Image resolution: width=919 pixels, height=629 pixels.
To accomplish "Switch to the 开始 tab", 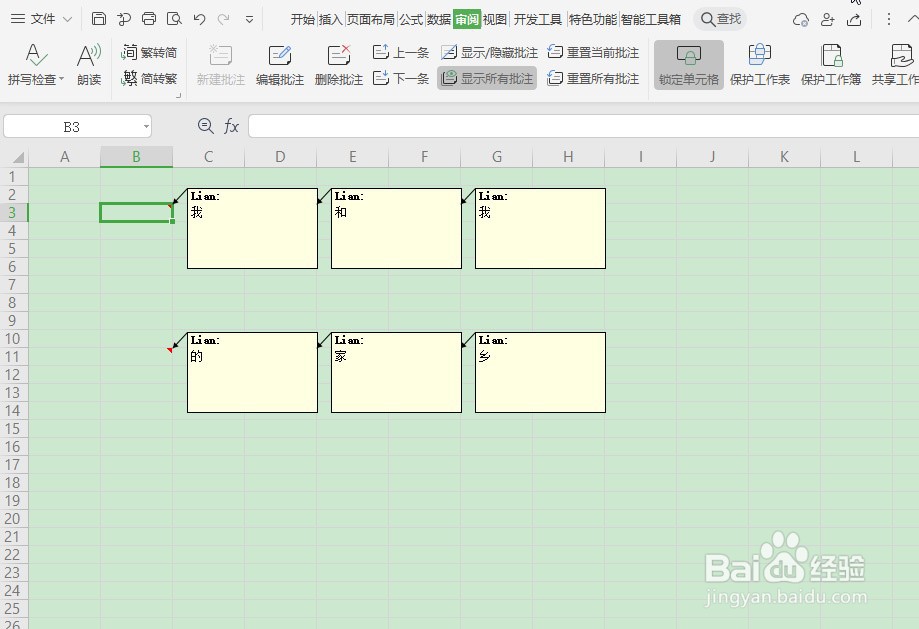I will (x=302, y=19).
